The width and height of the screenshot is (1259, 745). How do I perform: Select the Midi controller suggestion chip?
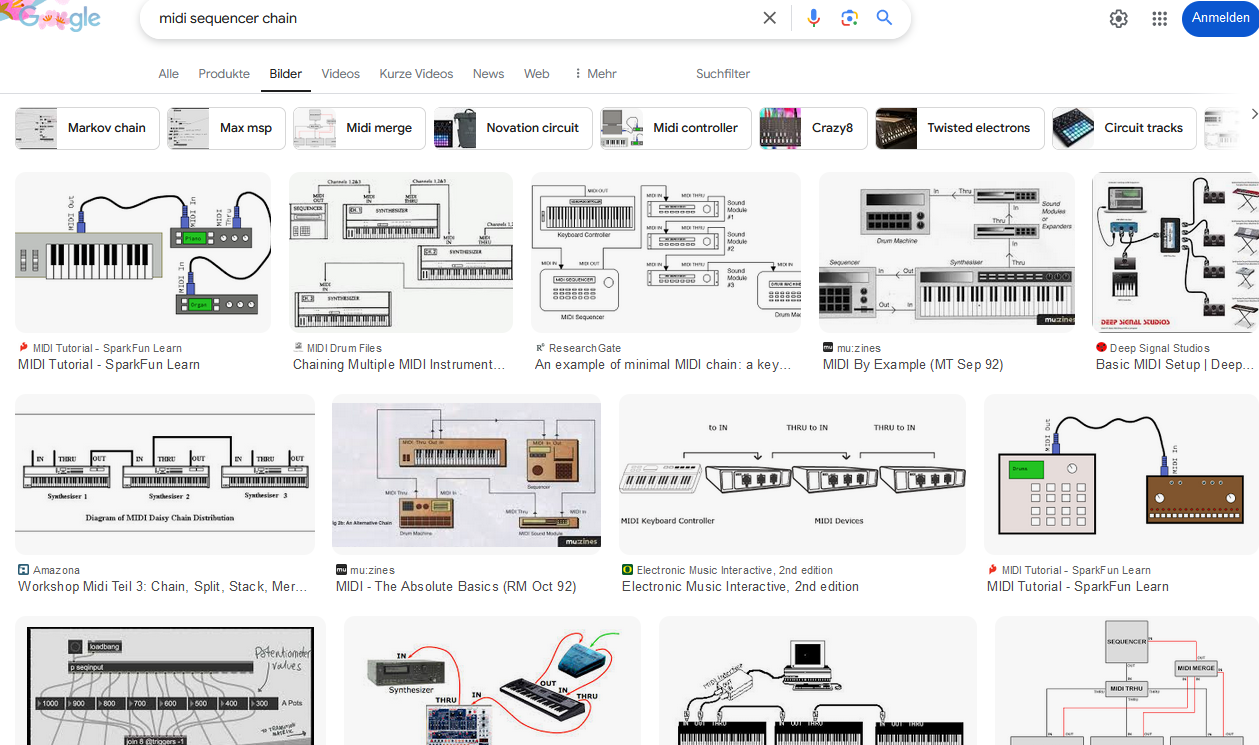(x=675, y=128)
